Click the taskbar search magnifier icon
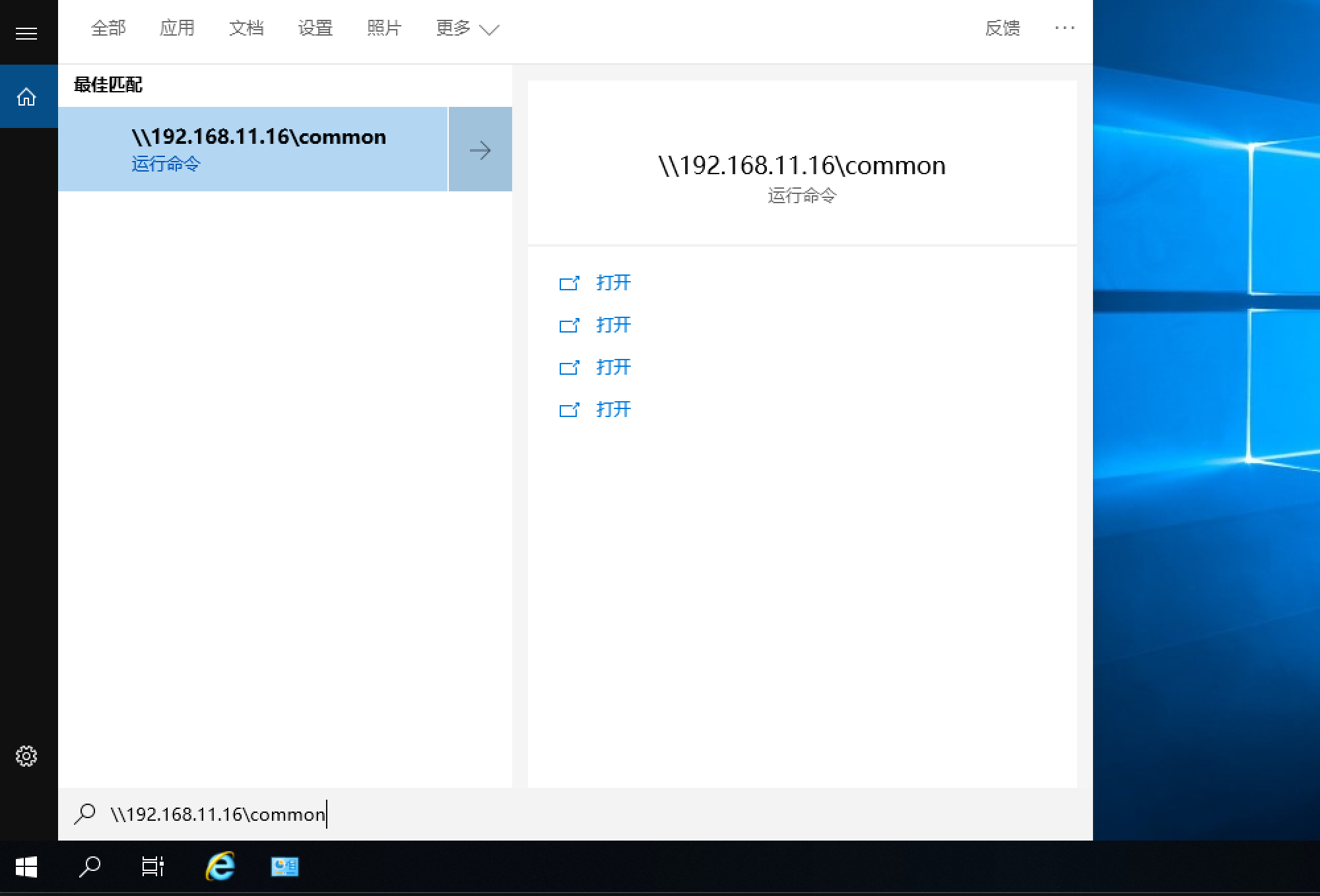The width and height of the screenshot is (1320, 896). (89, 867)
